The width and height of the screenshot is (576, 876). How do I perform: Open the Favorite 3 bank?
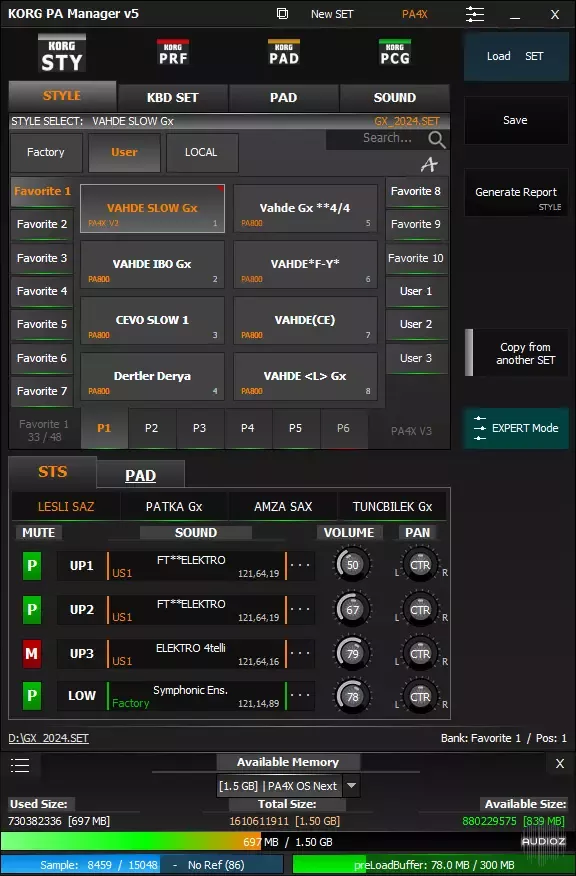pyautogui.click(x=42, y=258)
